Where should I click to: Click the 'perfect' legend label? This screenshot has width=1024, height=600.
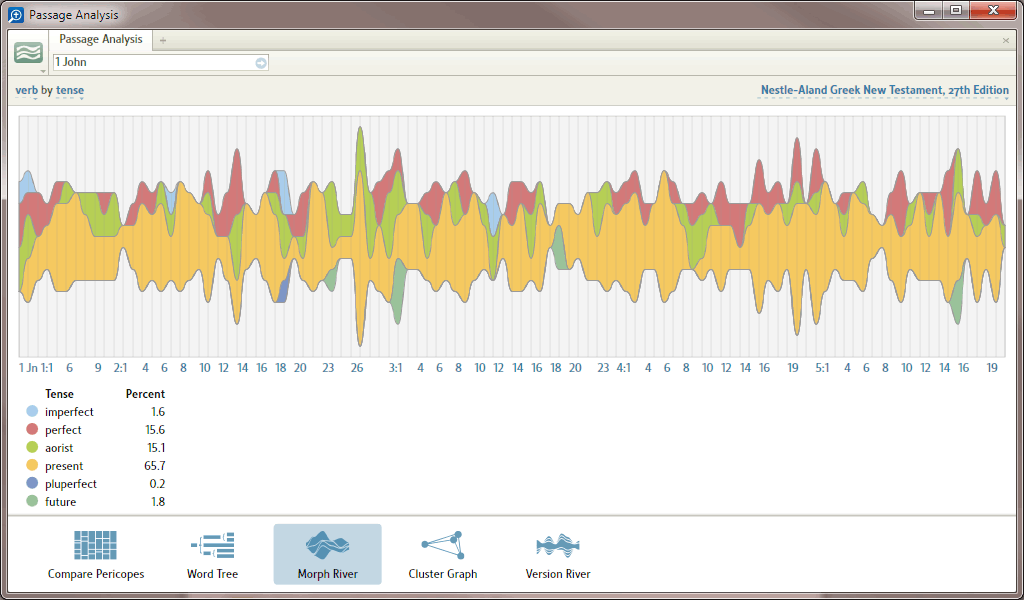pyautogui.click(x=63, y=430)
